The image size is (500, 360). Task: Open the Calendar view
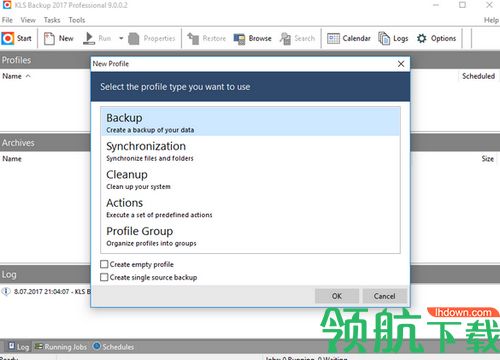tap(349, 39)
